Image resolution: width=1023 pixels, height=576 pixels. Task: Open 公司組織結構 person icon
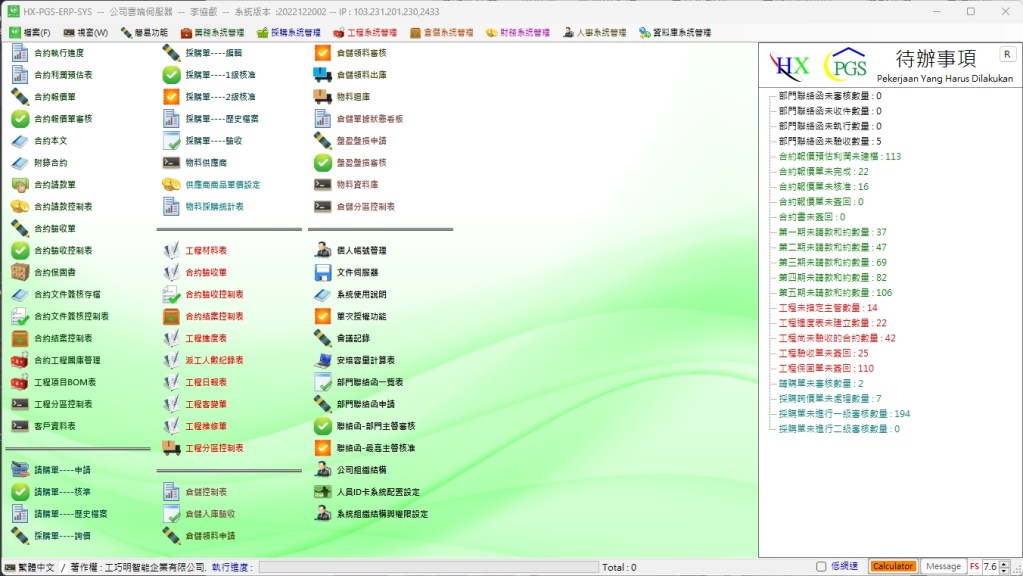pyautogui.click(x=322, y=468)
